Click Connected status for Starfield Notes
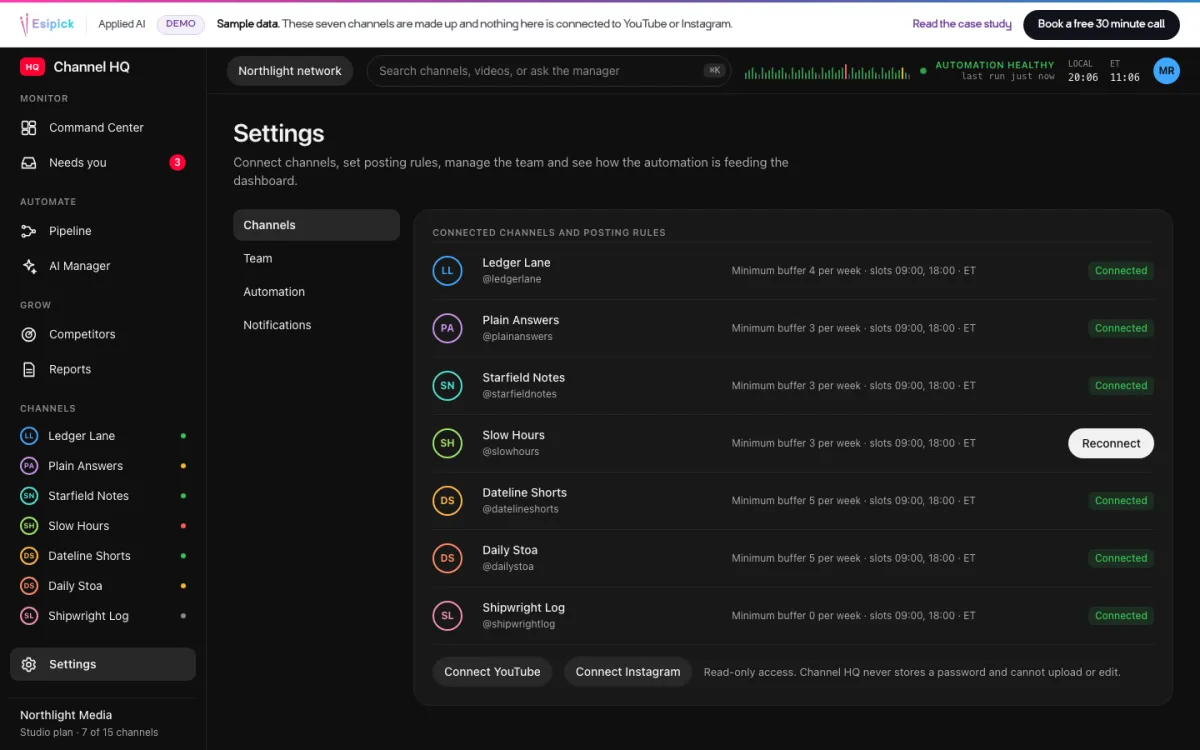 coord(1121,386)
